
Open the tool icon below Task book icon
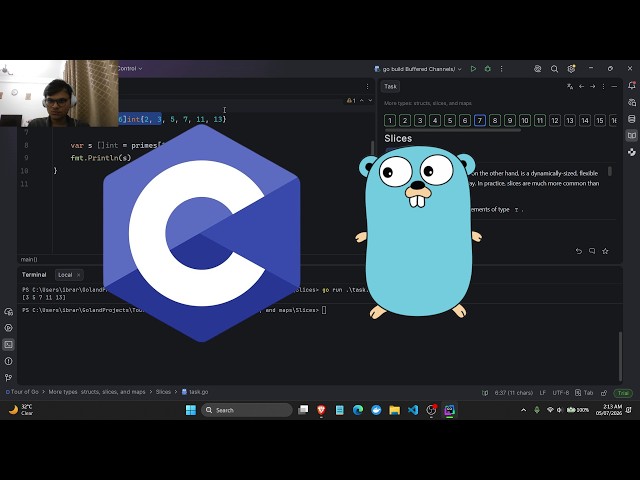pyautogui.click(x=632, y=152)
